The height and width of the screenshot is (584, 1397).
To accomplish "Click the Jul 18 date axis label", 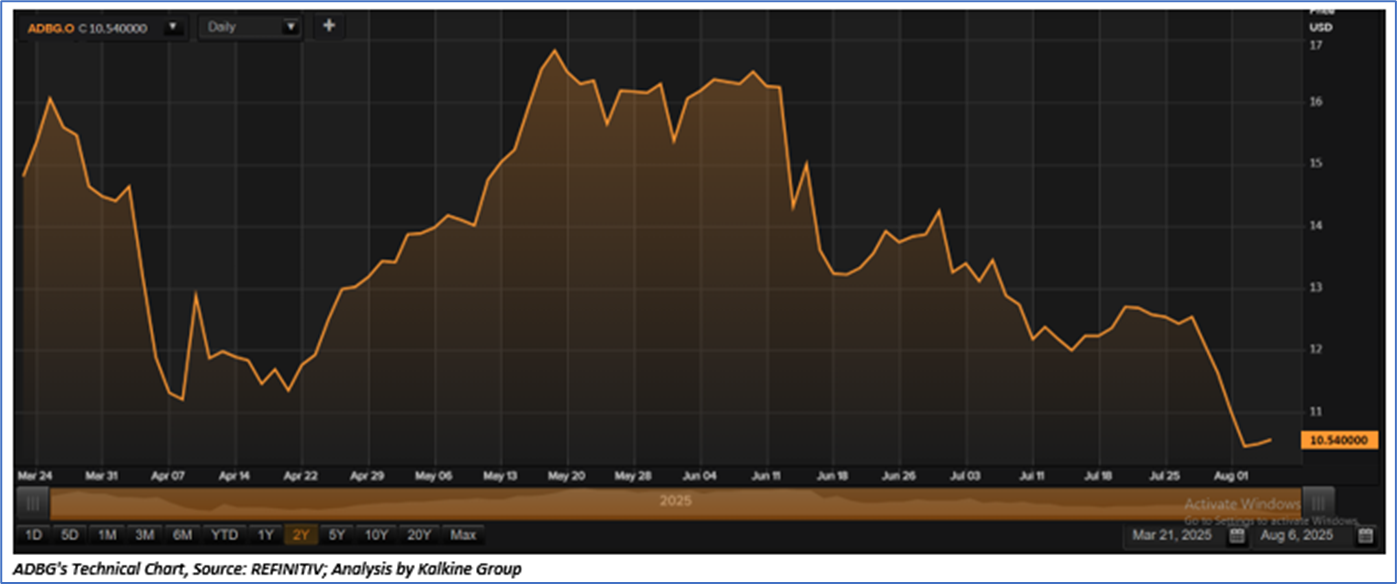I will [1098, 476].
